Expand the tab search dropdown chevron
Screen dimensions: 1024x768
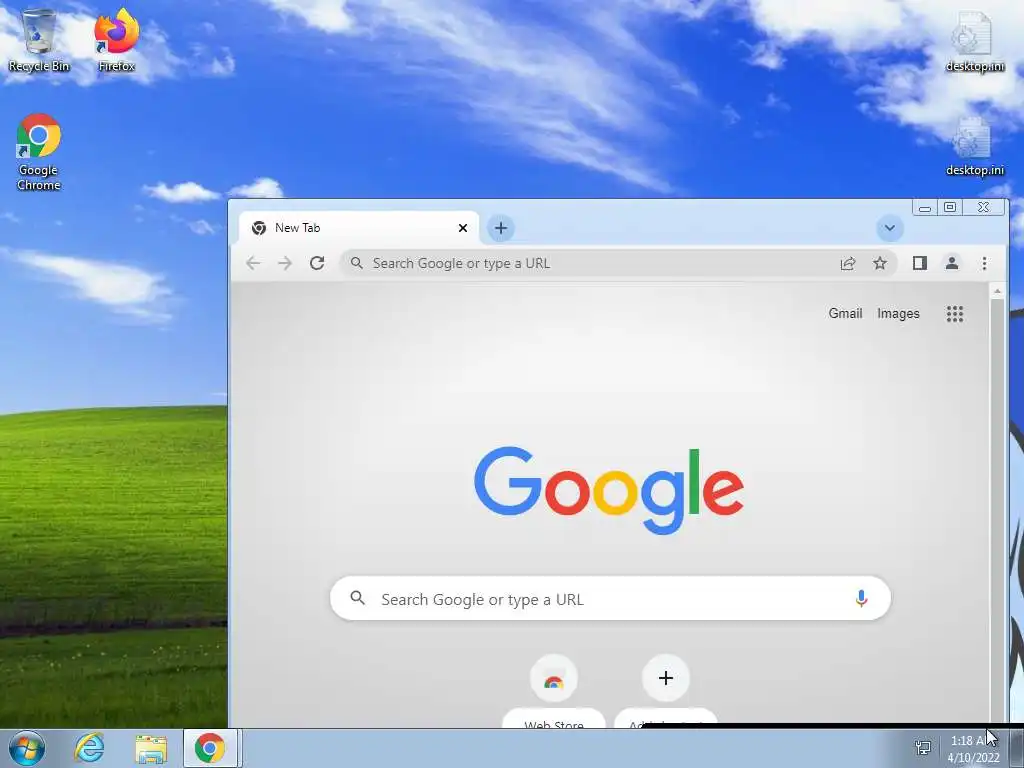(889, 228)
